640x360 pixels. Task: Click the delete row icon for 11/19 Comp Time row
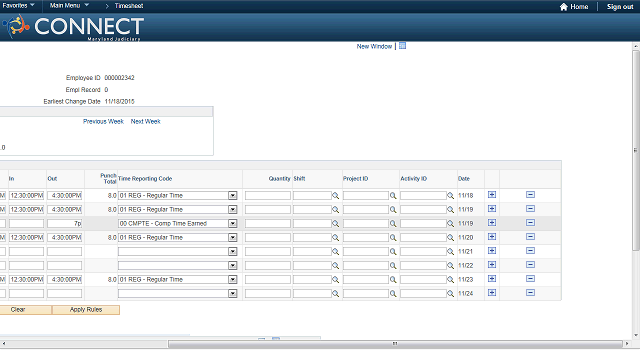click(530, 223)
